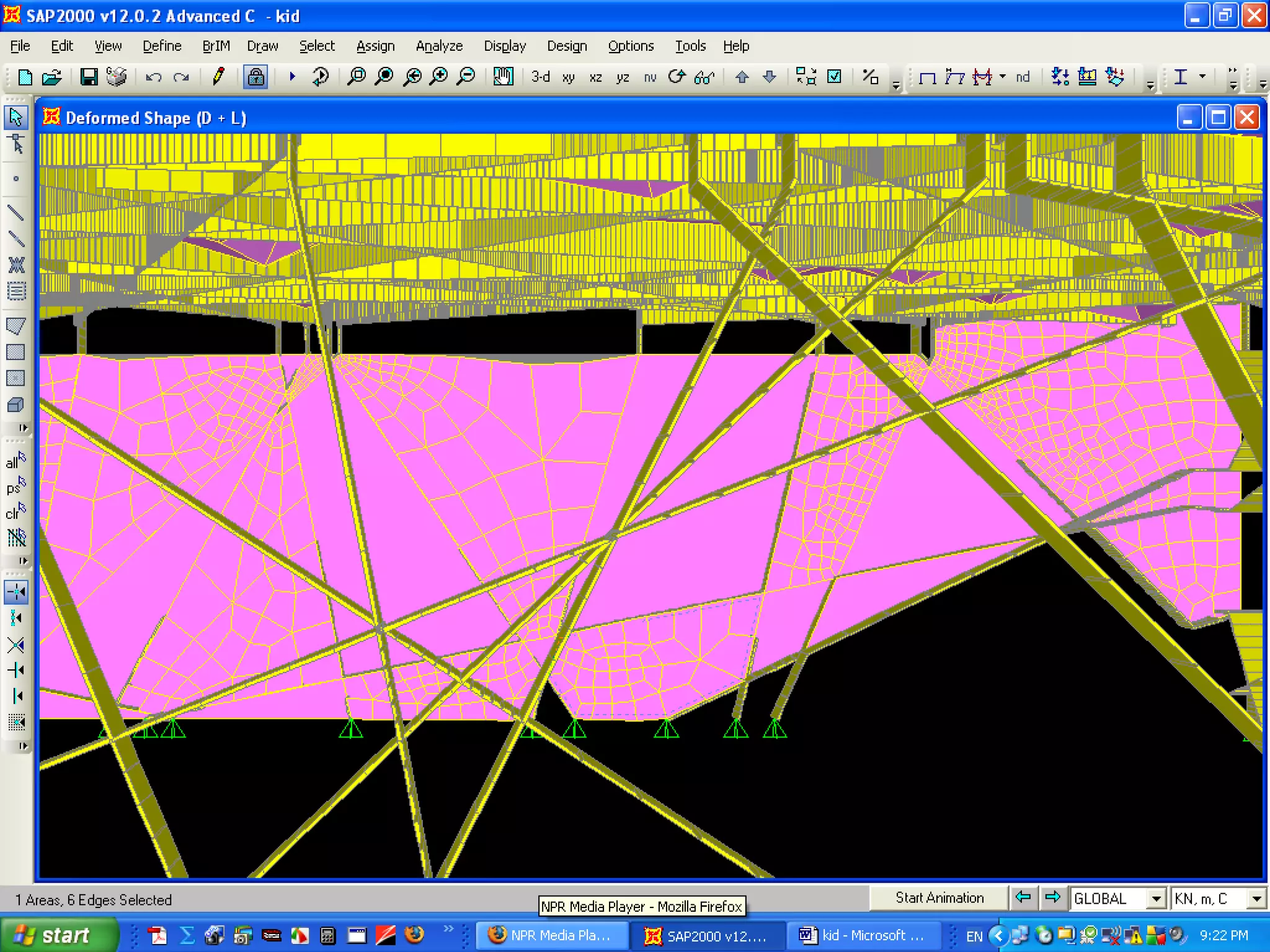Image resolution: width=1270 pixels, height=952 pixels.
Task: Open the GLOBAL coordinate system dropdown
Action: click(1155, 898)
